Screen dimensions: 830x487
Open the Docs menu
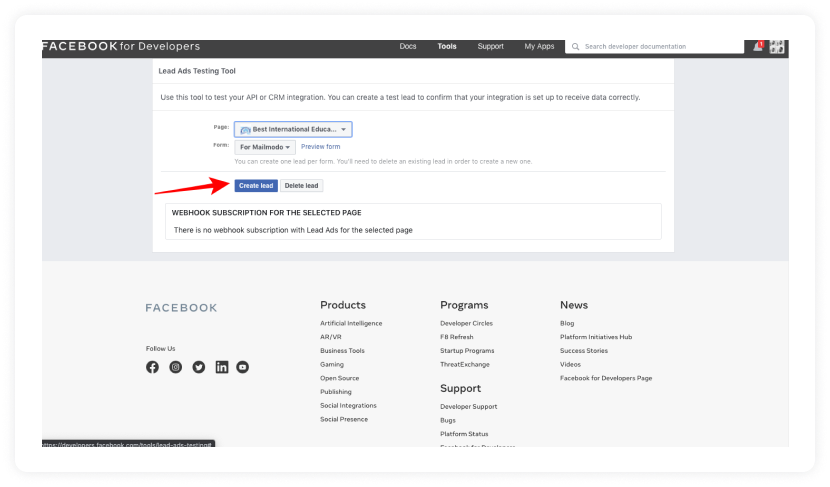(x=408, y=47)
